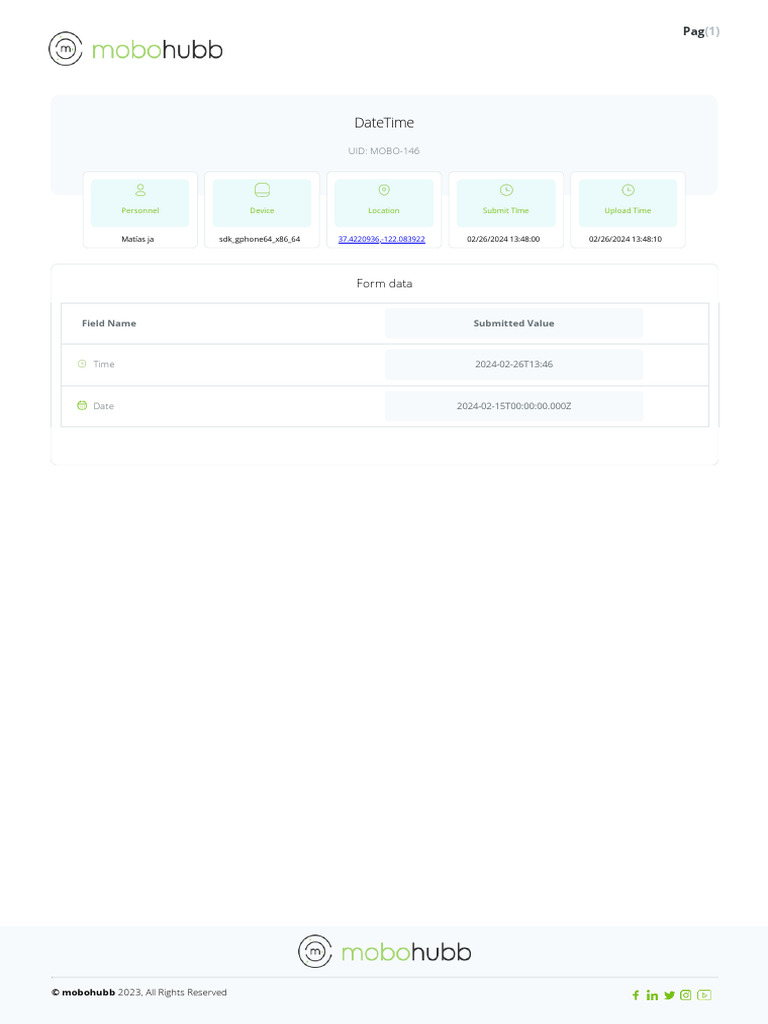This screenshot has width=768, height=1024.
Task: Click the Personnel person icon
Action: point(140,190)
